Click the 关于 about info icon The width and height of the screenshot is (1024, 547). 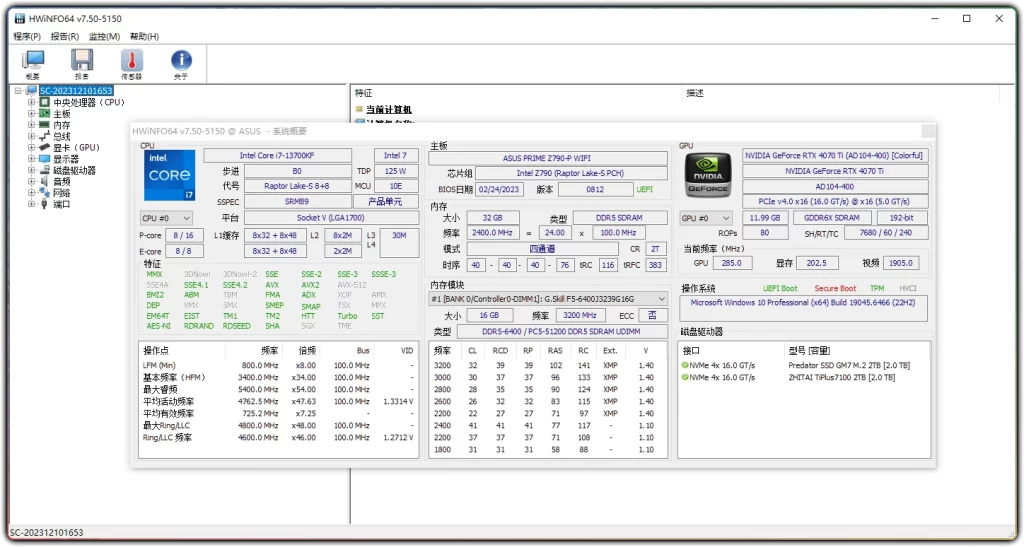click(x=181, y=61)
